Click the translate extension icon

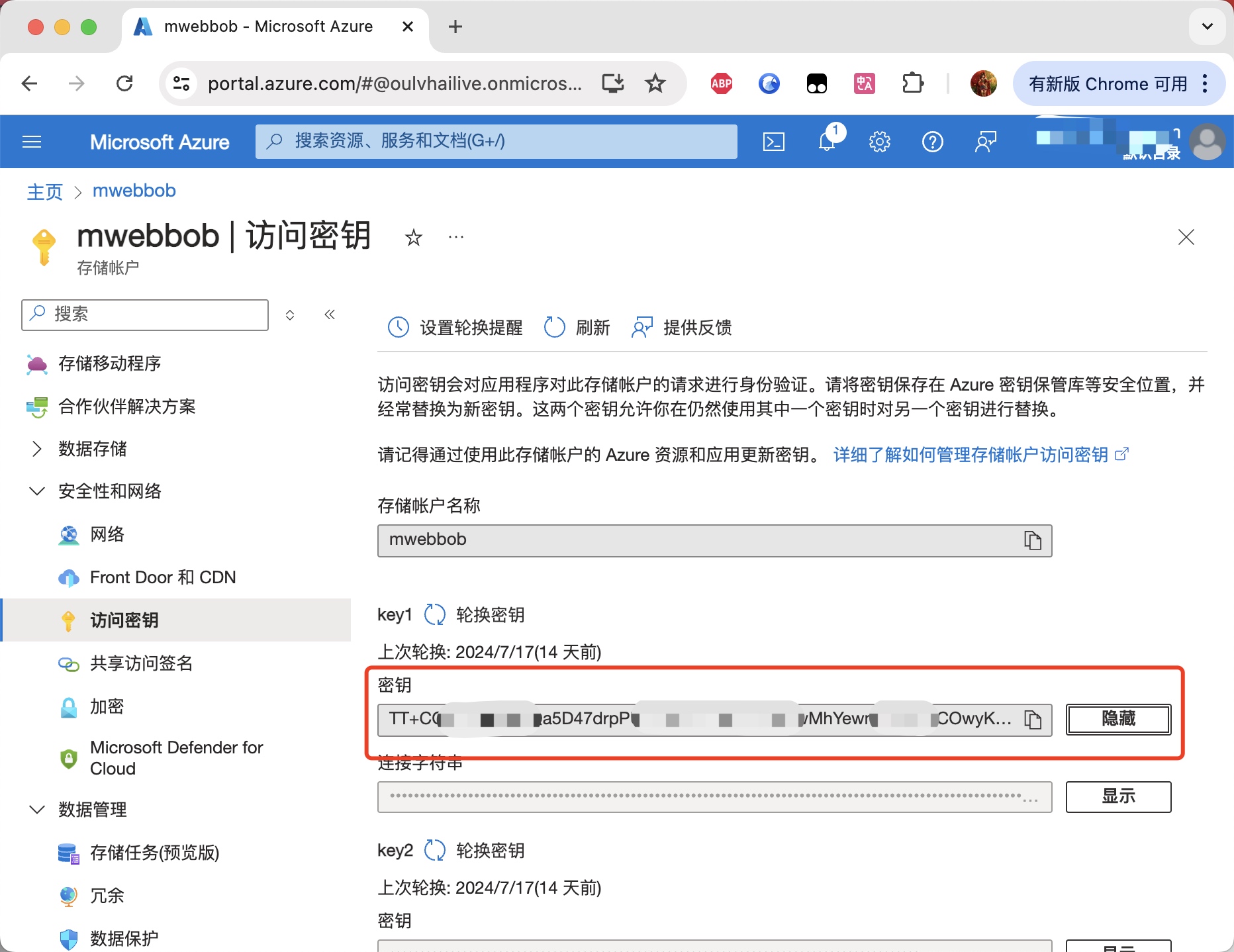pos(865,83)
